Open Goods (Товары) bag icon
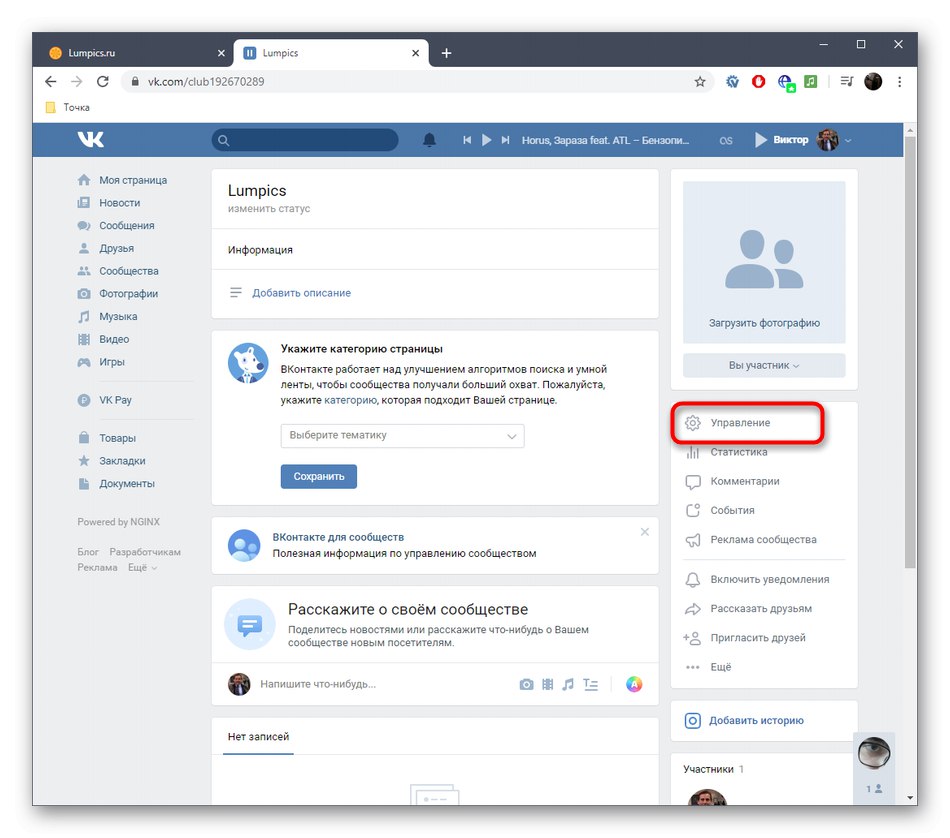The image size is (950, 838). coord(84,437)
